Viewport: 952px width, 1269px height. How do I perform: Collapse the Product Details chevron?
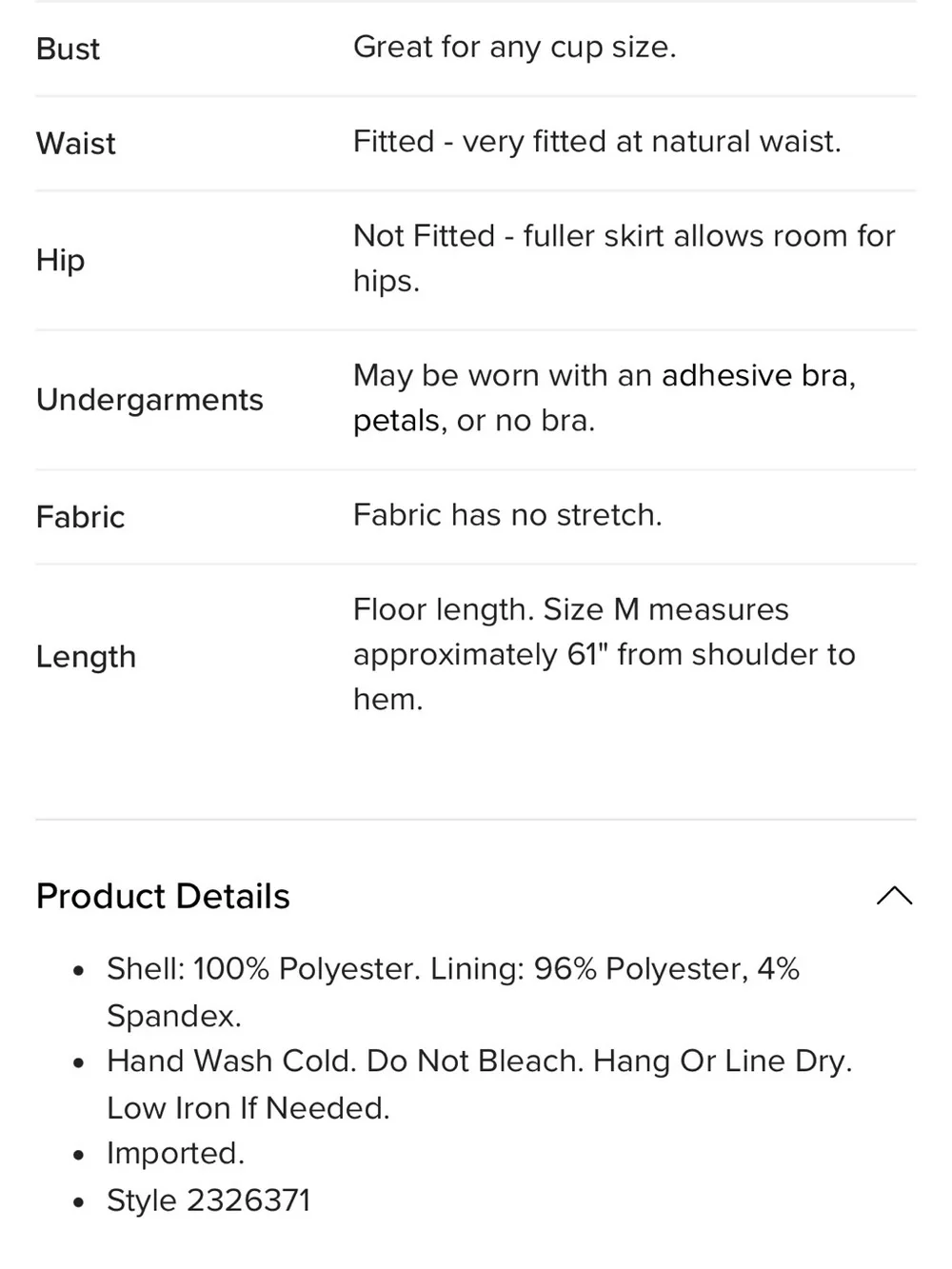point(894,896)
